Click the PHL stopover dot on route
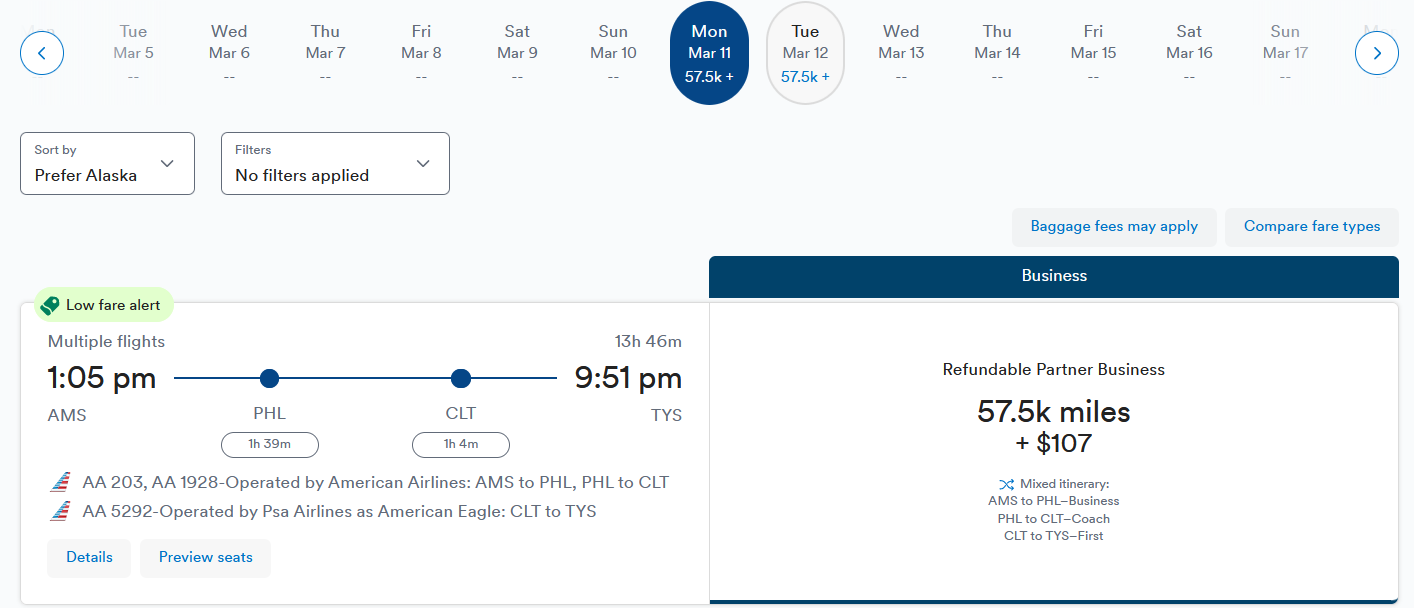1414x608 pixels. (269, 378)
